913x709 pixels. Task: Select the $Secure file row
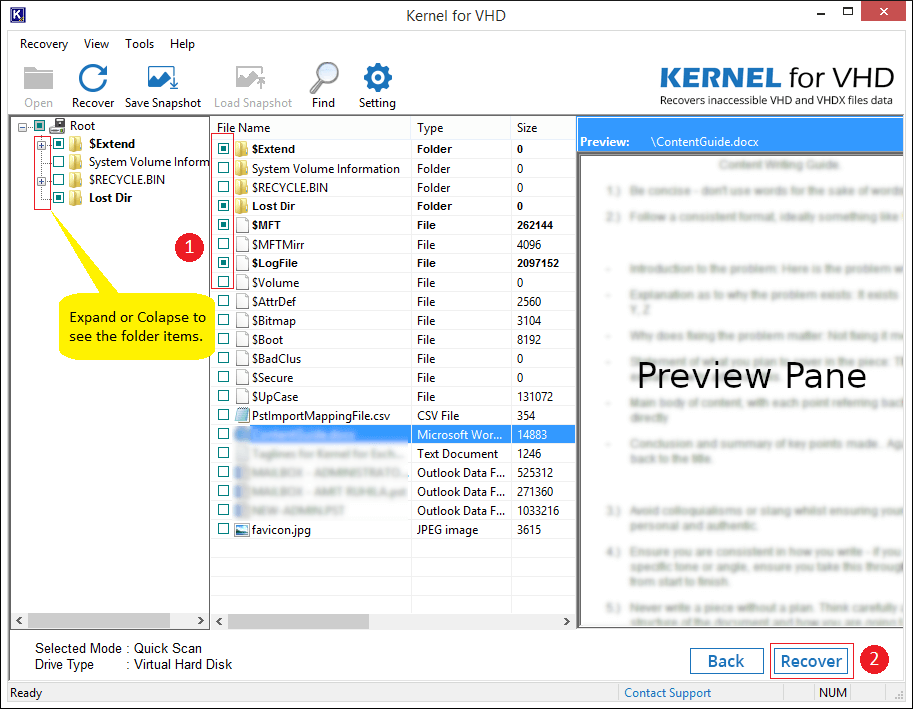394,378
